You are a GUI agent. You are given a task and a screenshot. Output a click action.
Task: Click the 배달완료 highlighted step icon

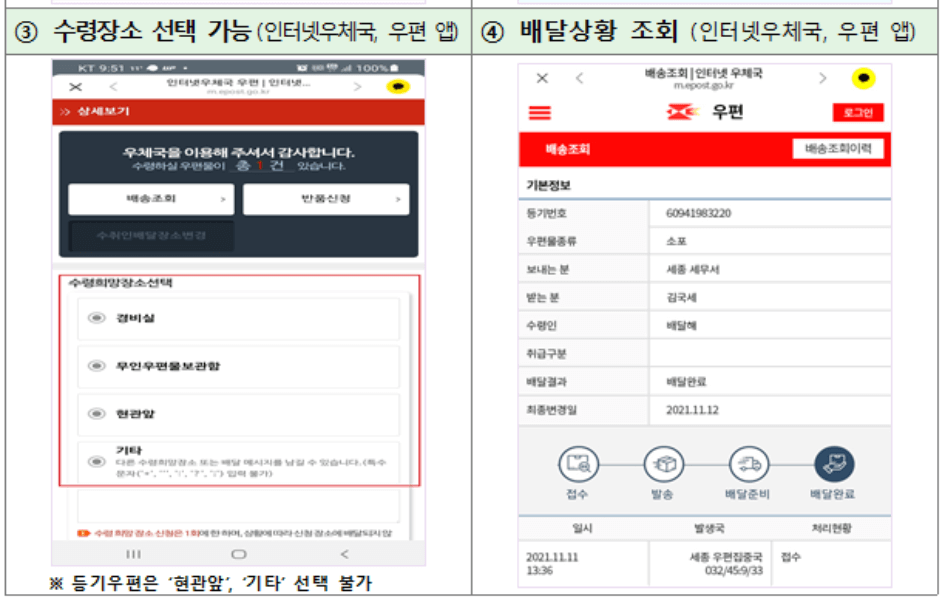pos(834,464)
